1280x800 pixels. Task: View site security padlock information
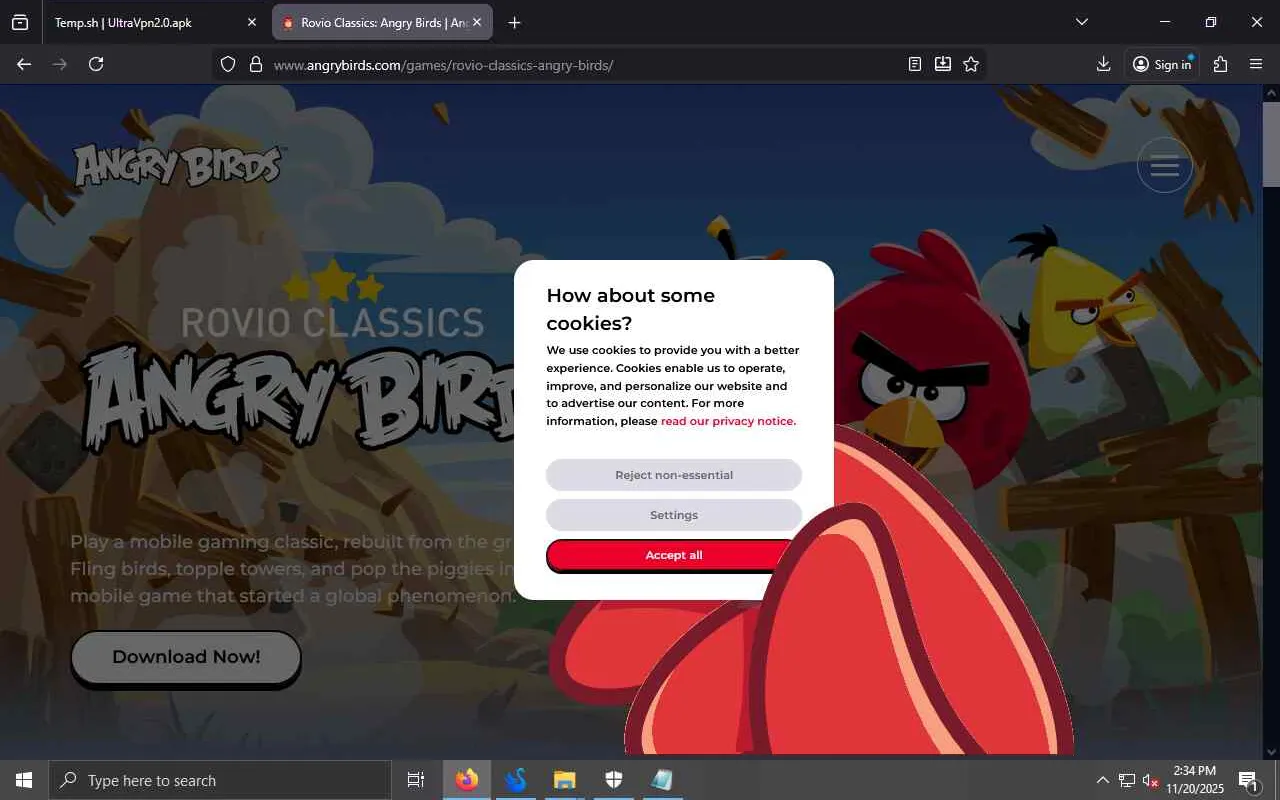pos(256,64)
